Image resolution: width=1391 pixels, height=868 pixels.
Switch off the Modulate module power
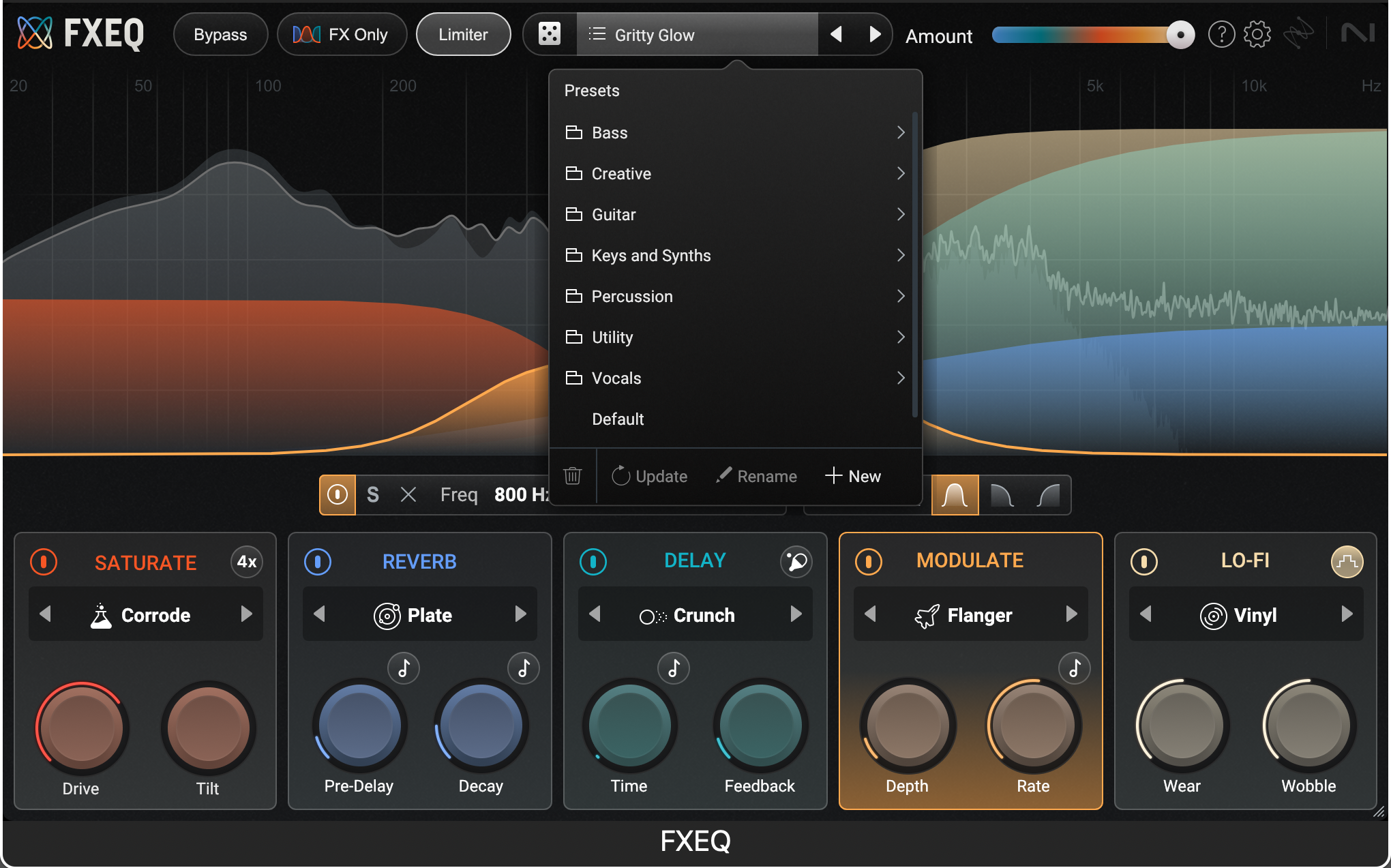click(869, 562)
